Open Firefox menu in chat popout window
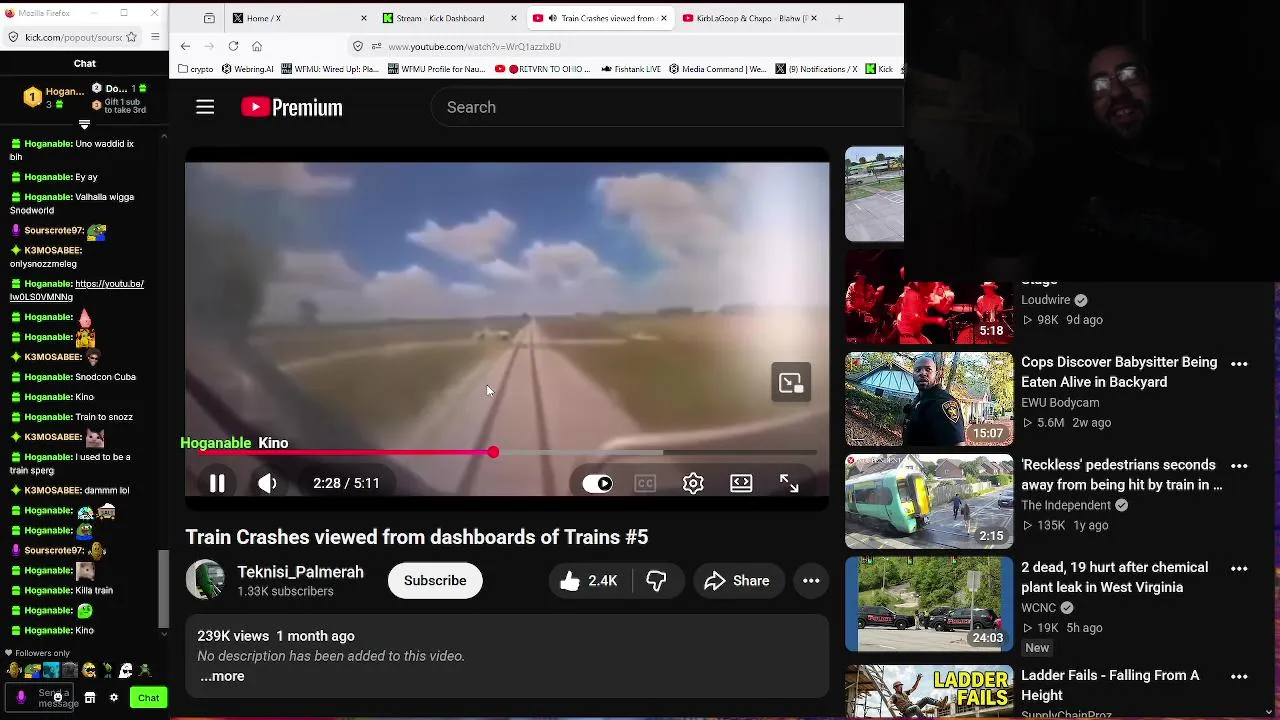 [156, 37]
